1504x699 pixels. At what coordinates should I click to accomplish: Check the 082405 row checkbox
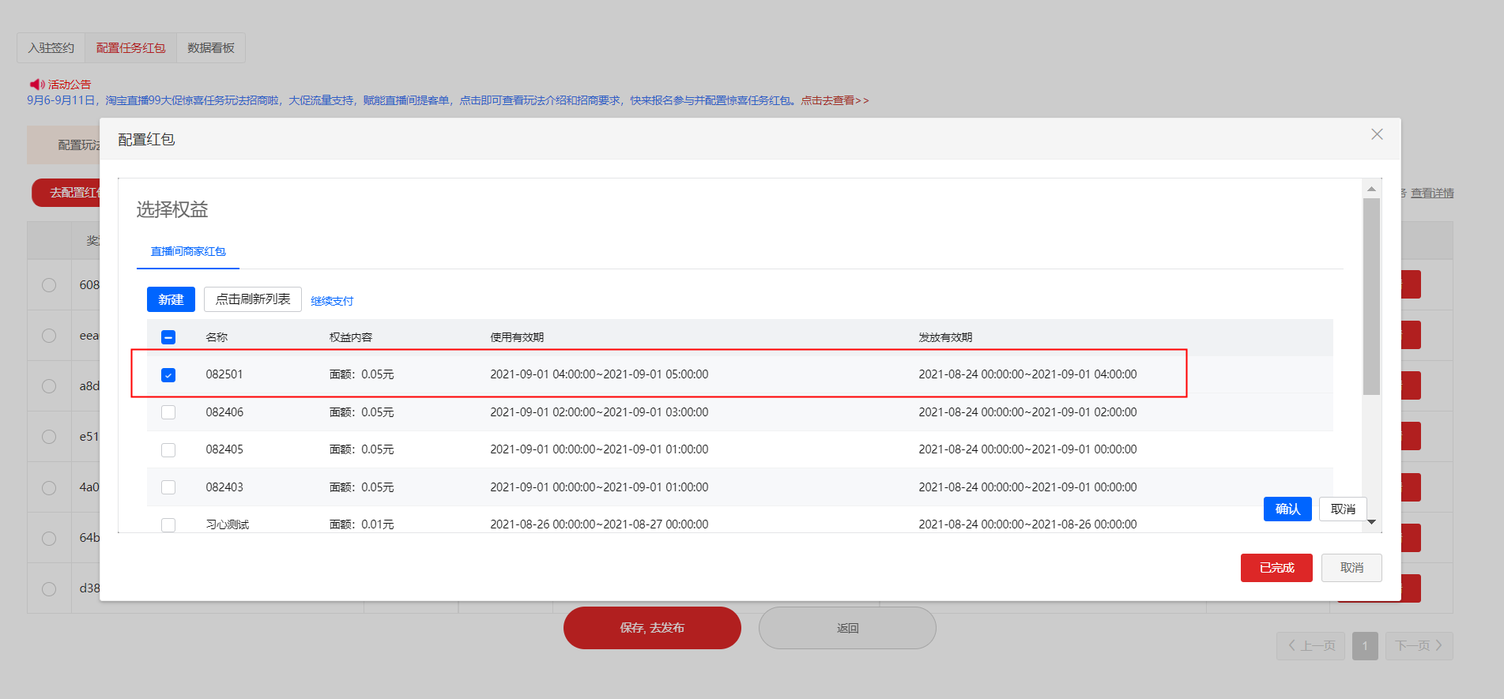pyautogui.click(x=168, y=450)
